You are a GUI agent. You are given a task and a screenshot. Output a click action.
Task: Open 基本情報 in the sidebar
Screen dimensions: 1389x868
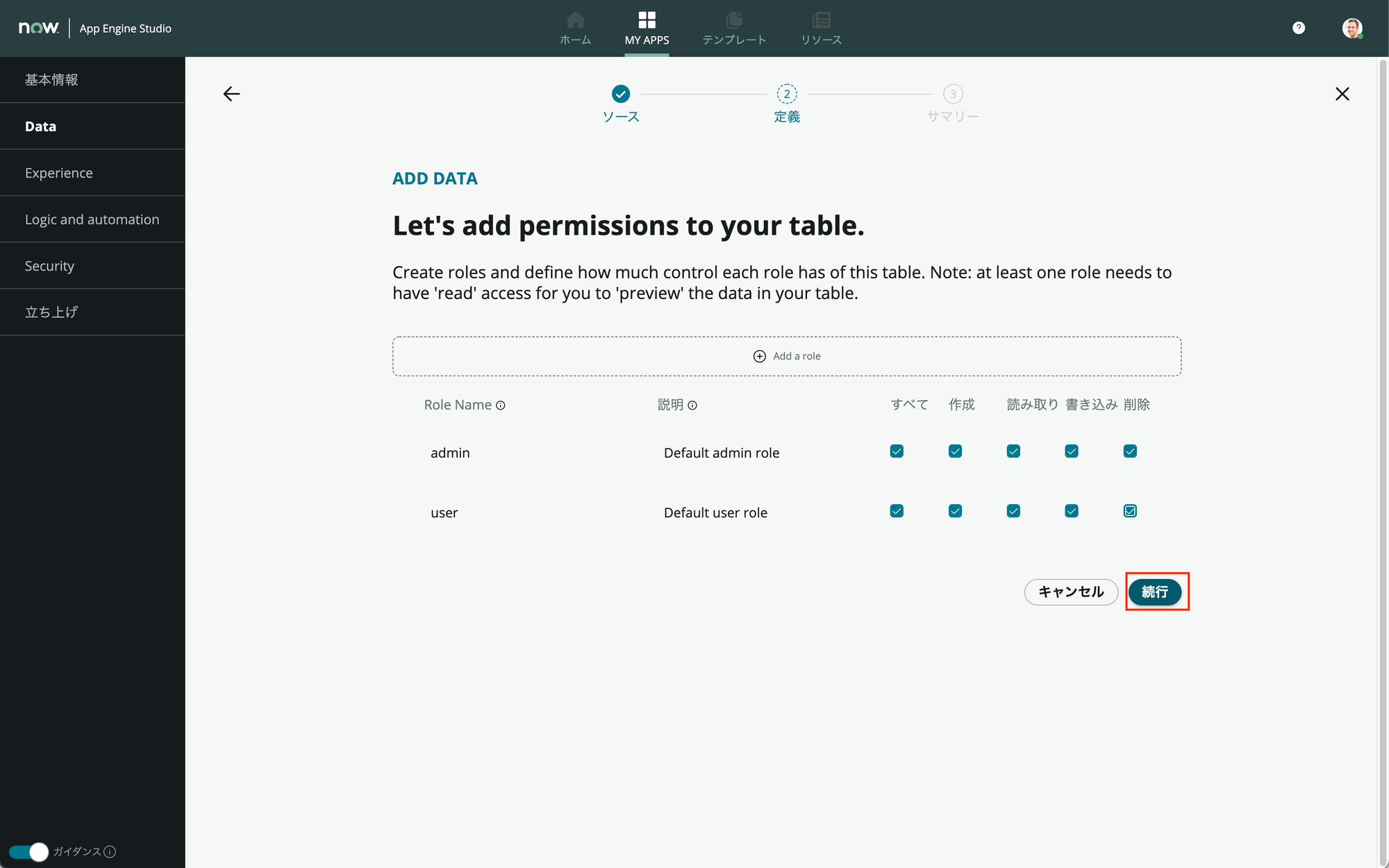92,80
